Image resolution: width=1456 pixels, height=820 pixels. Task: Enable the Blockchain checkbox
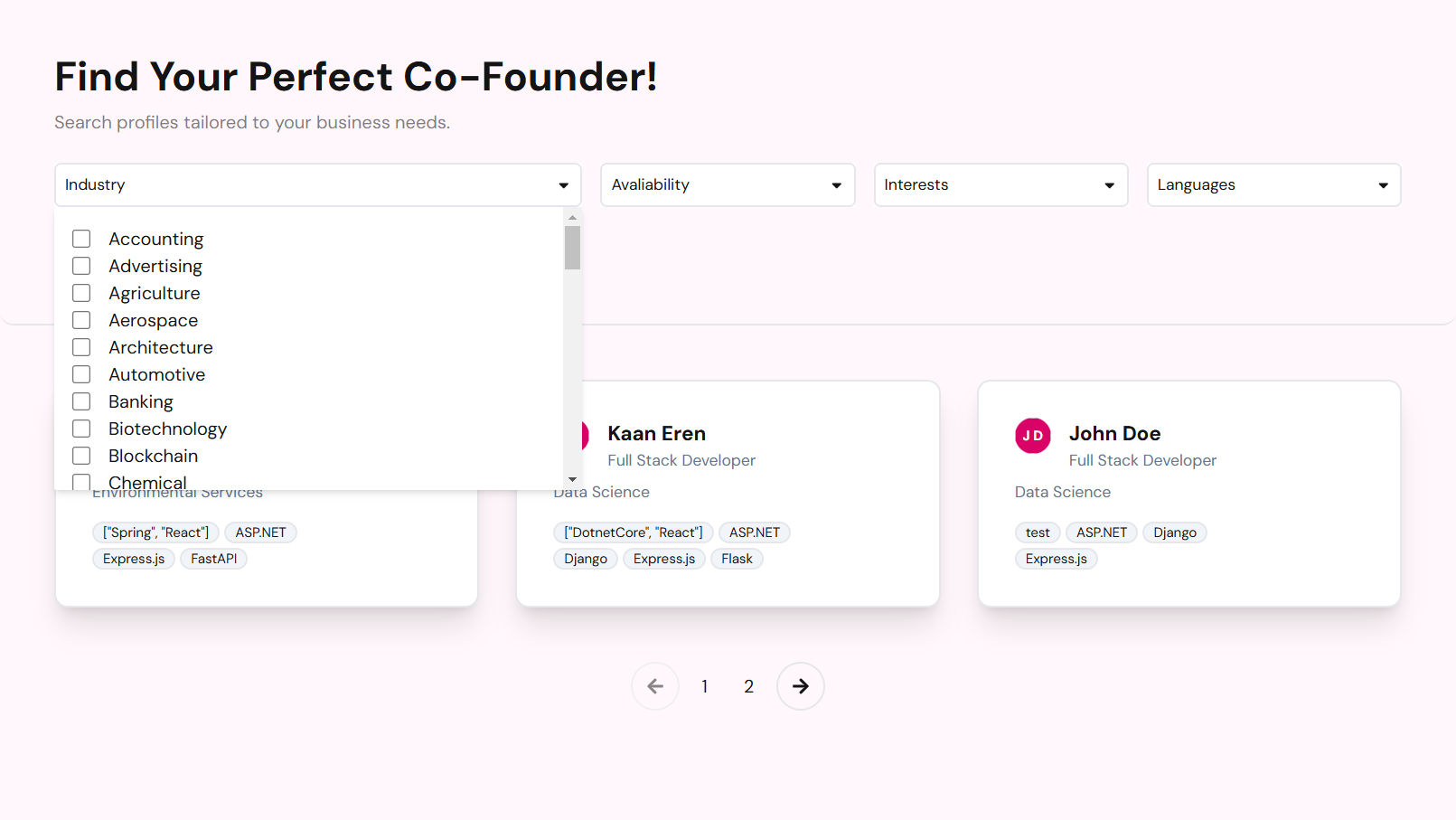81,456
